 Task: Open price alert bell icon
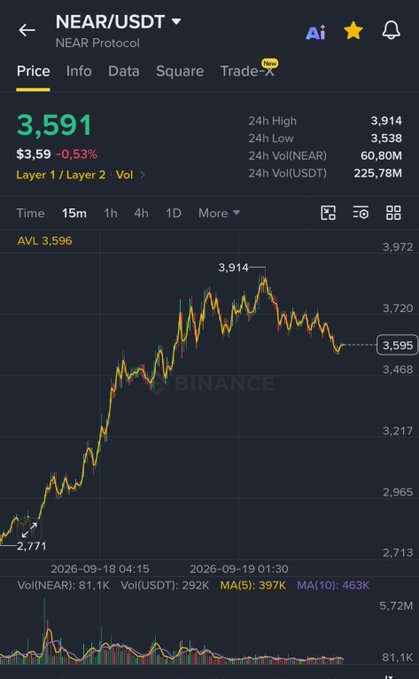(x=391, y=31)
